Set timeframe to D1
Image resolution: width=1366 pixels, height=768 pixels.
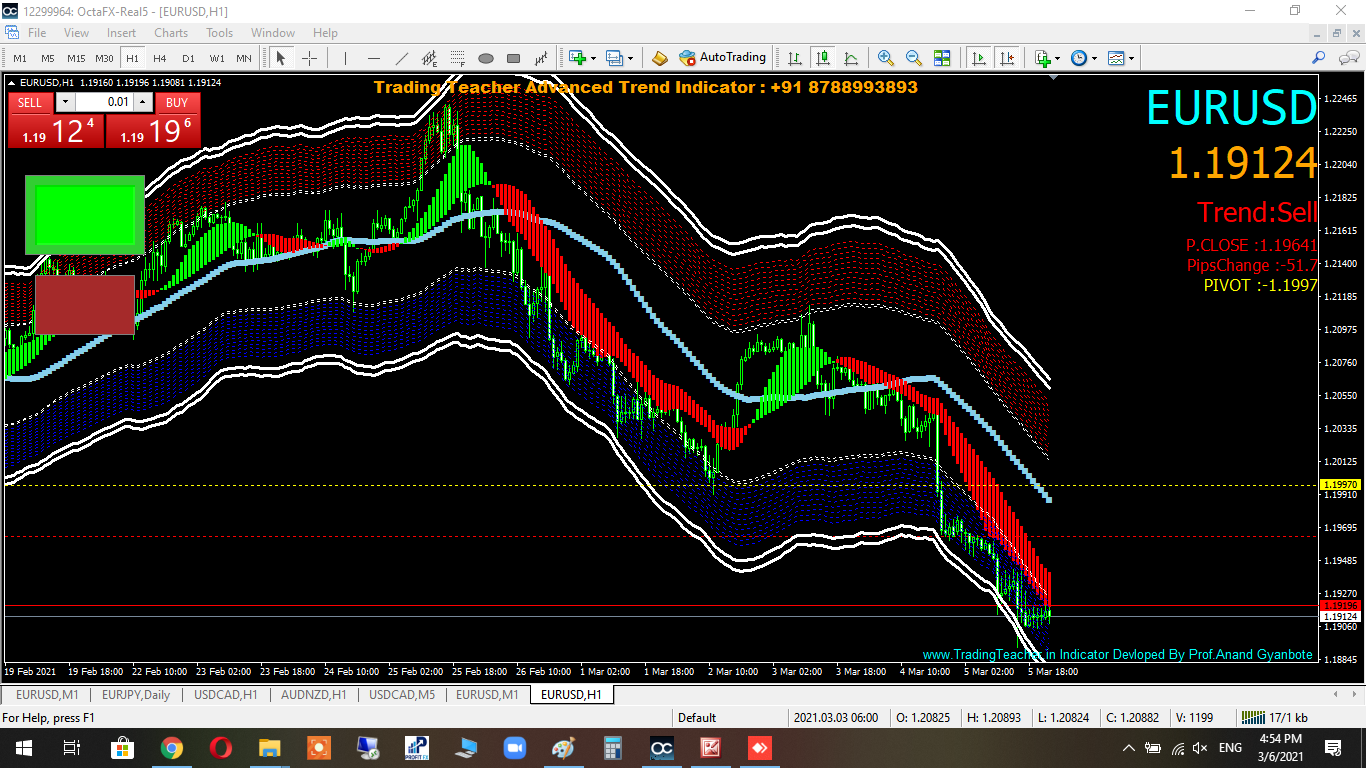[x=188, y=58]
